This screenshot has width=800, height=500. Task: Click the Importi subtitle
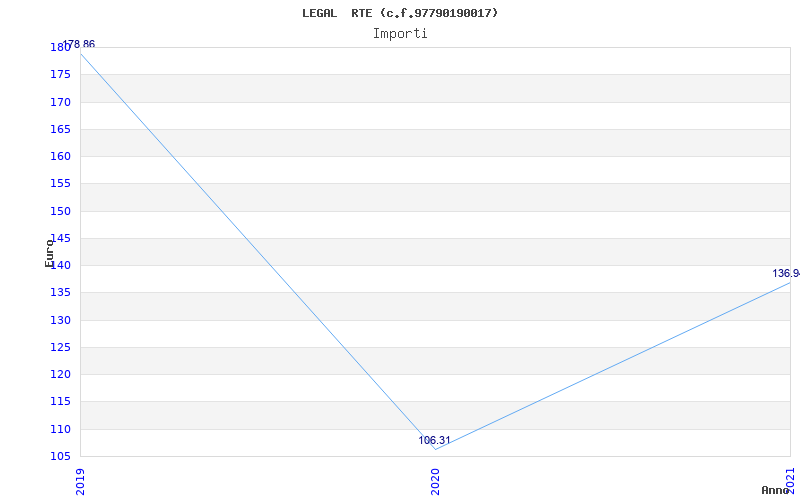click(400, 34)
